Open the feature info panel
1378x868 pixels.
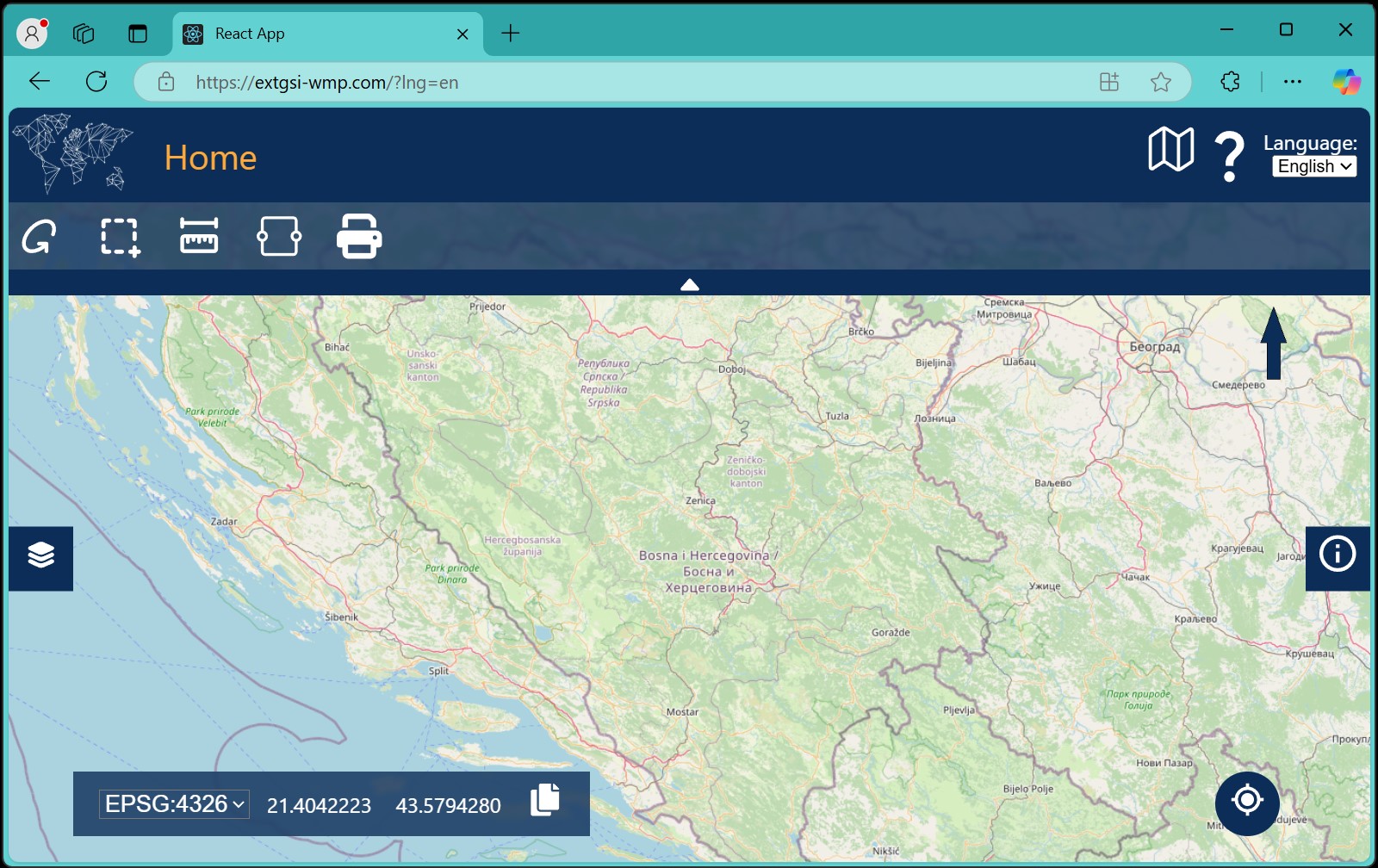pos(1337,554)
